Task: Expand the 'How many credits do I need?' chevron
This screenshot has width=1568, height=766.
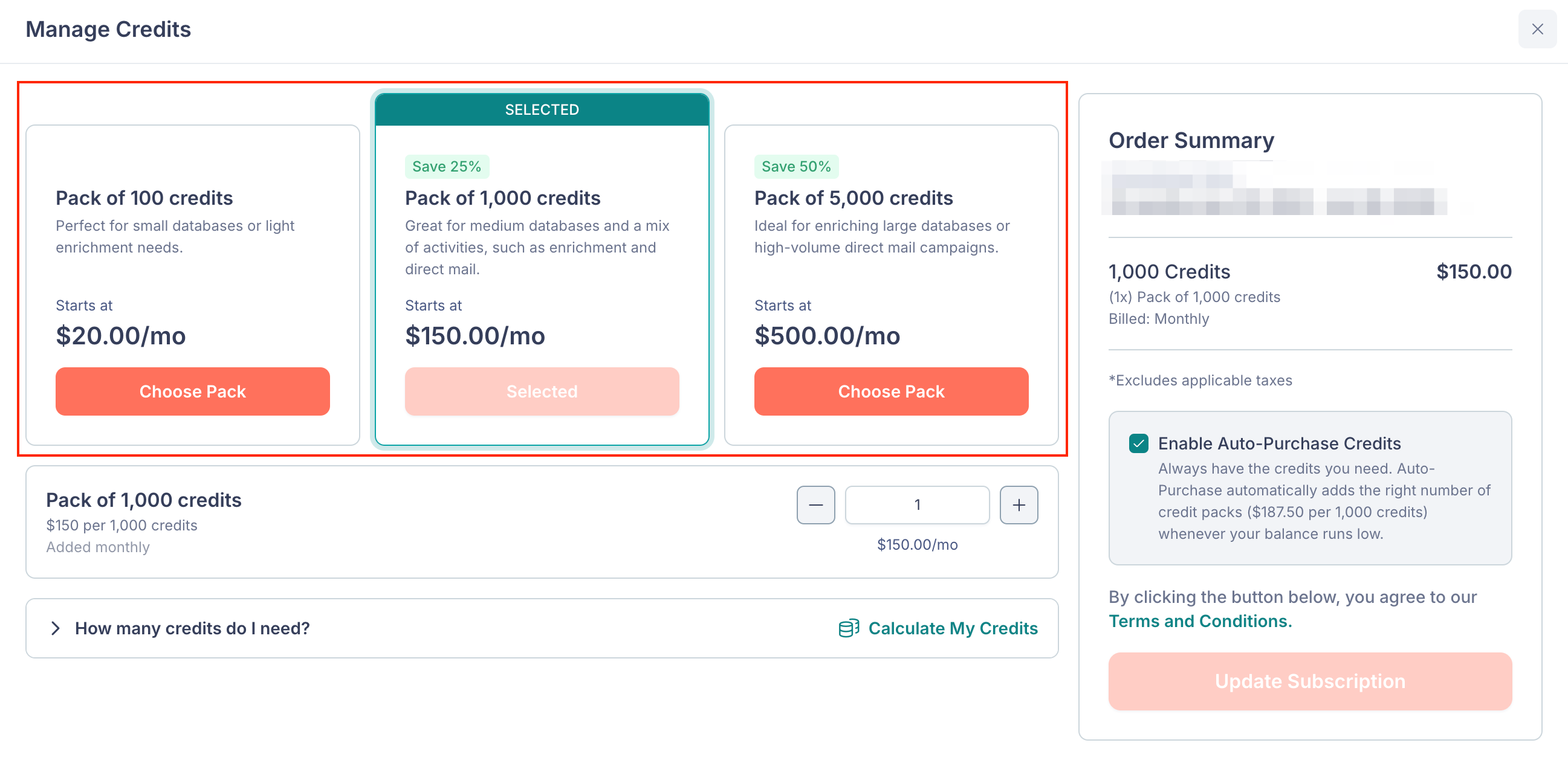Action: tap(56, 628)
